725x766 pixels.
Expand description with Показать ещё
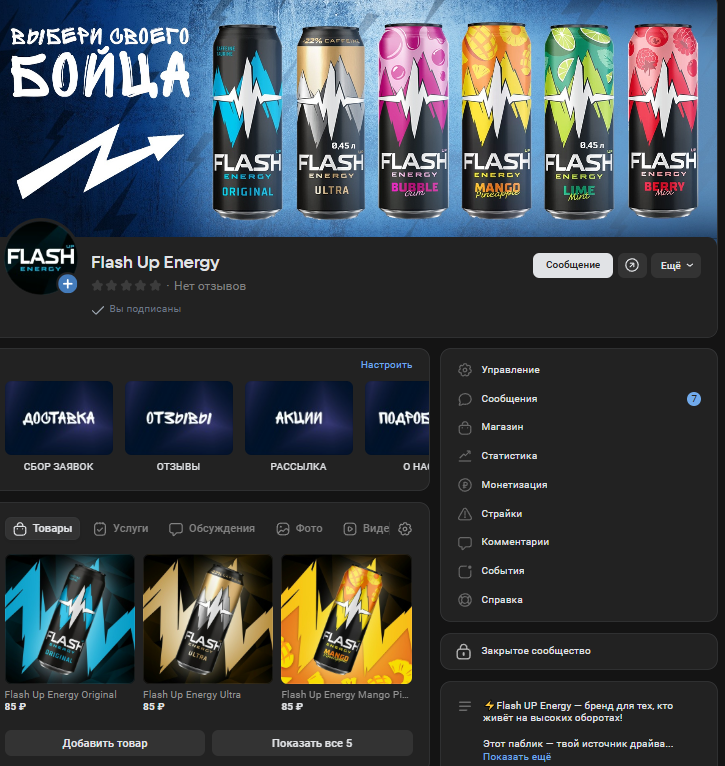coord(517,756)
